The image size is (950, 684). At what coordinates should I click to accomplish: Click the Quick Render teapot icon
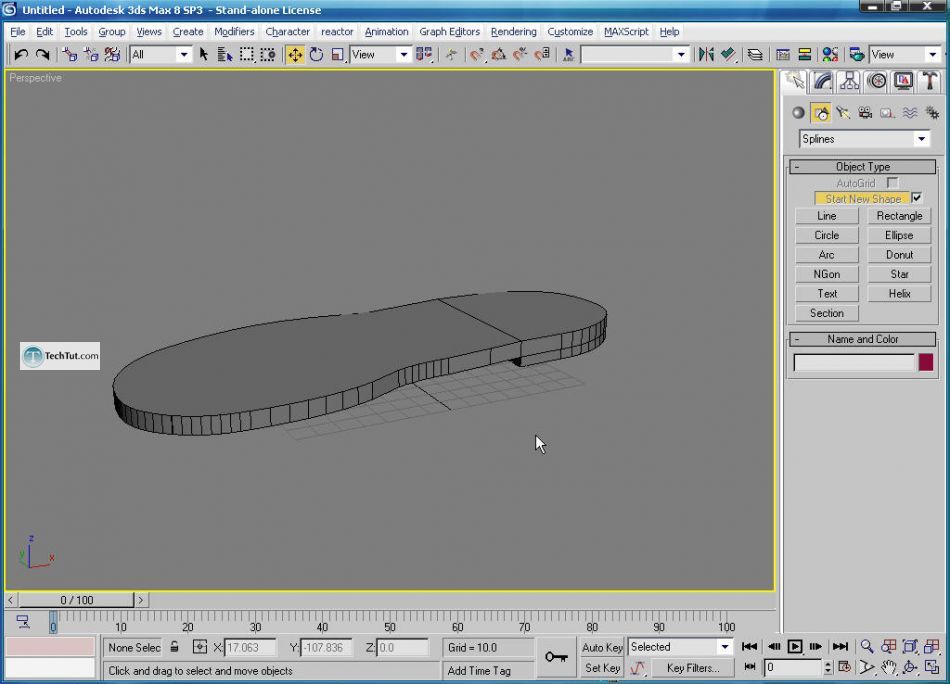[856, 55]
